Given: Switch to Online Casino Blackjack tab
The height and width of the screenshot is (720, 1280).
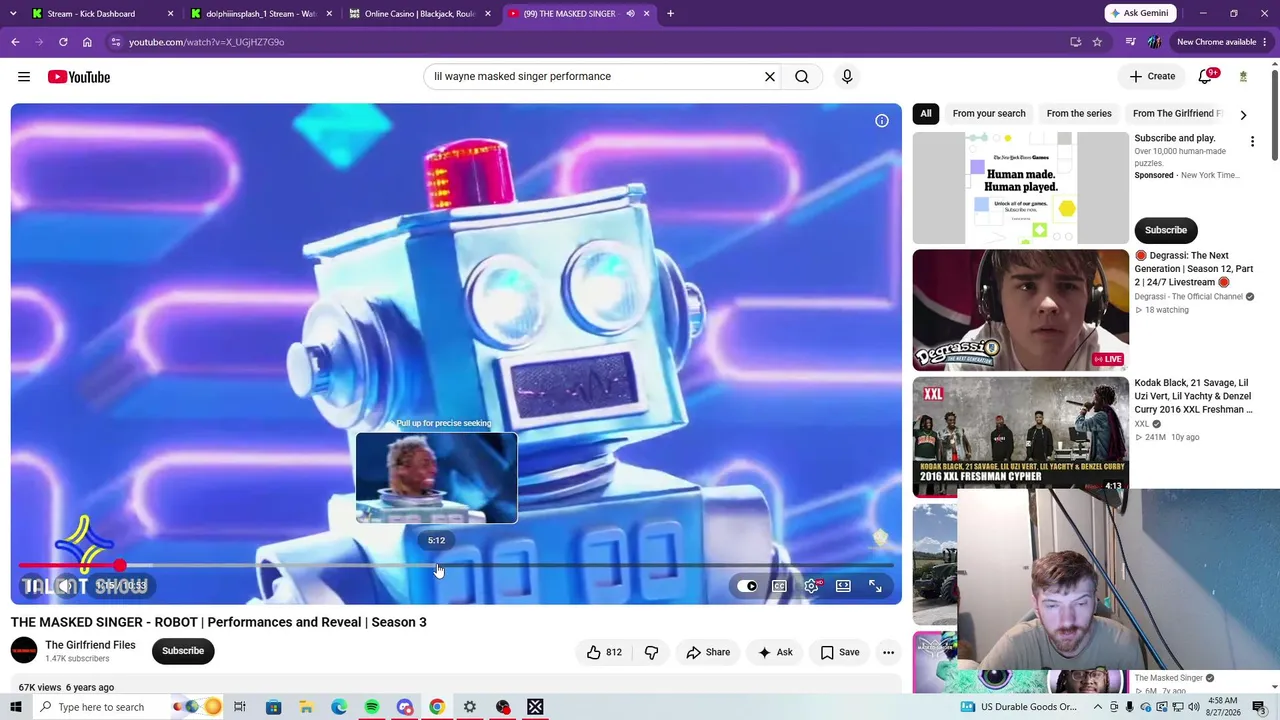Looking at the screenshot, I should click(x=420, y=14).
